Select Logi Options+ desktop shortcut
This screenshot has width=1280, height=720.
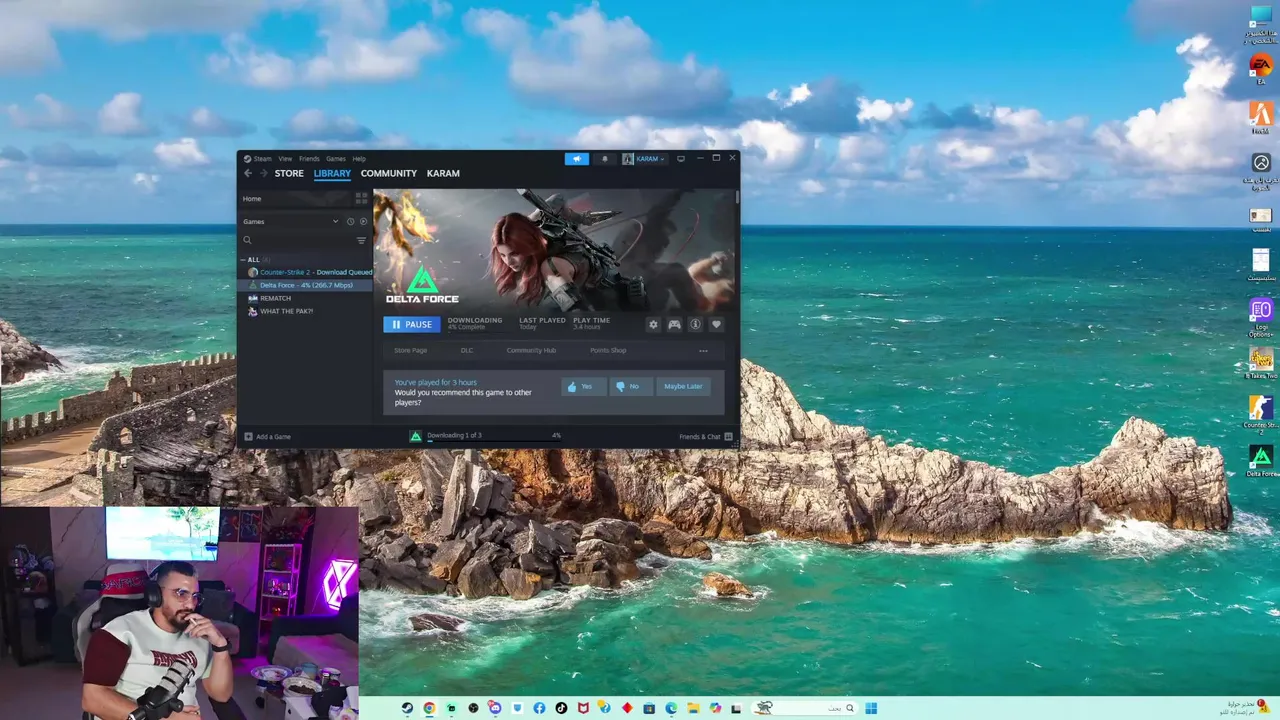1261,316
